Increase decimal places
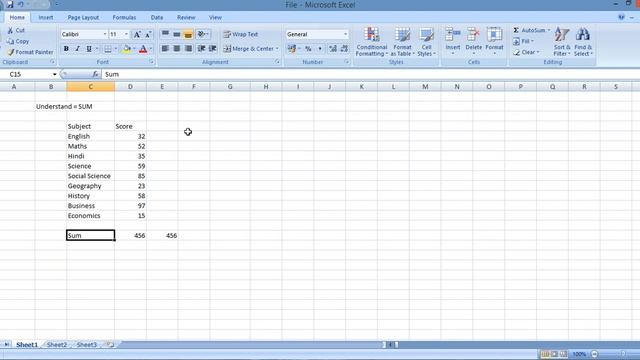The height and width of the screenshot is (360, 640). click(333, 49)
